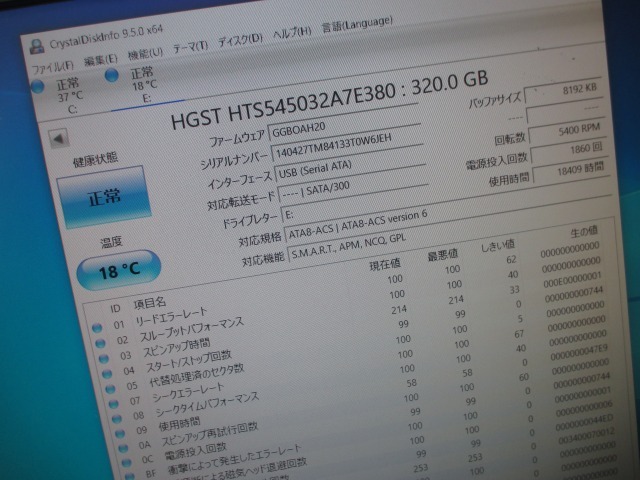
Task: Click status dot for attribute 05 代替処理済のセクタ数
Action: coord(110,389)
